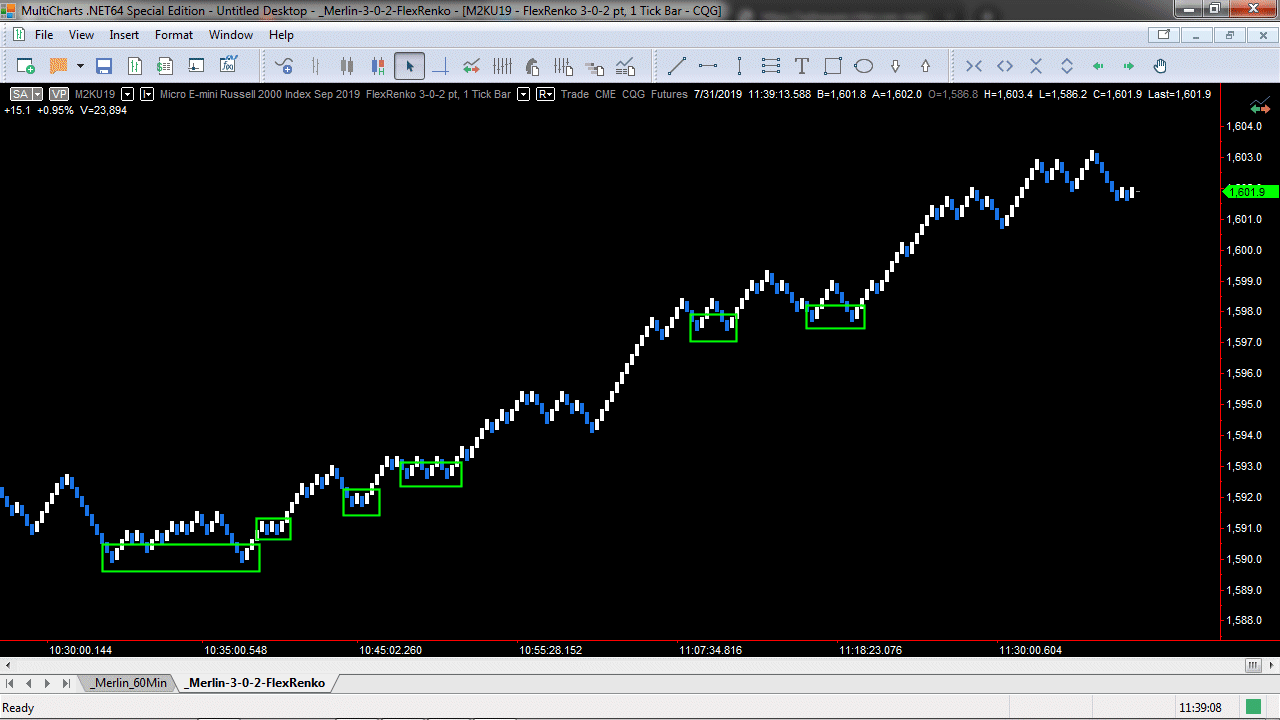
Task: Select the blue crosshair tool
Action: pyautogui.click(x=440, y=66)
